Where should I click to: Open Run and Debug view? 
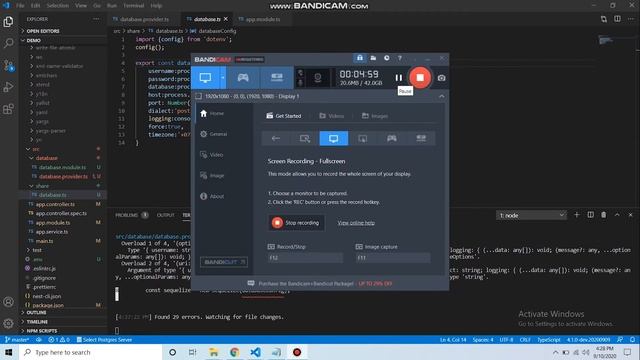[8, 87]
